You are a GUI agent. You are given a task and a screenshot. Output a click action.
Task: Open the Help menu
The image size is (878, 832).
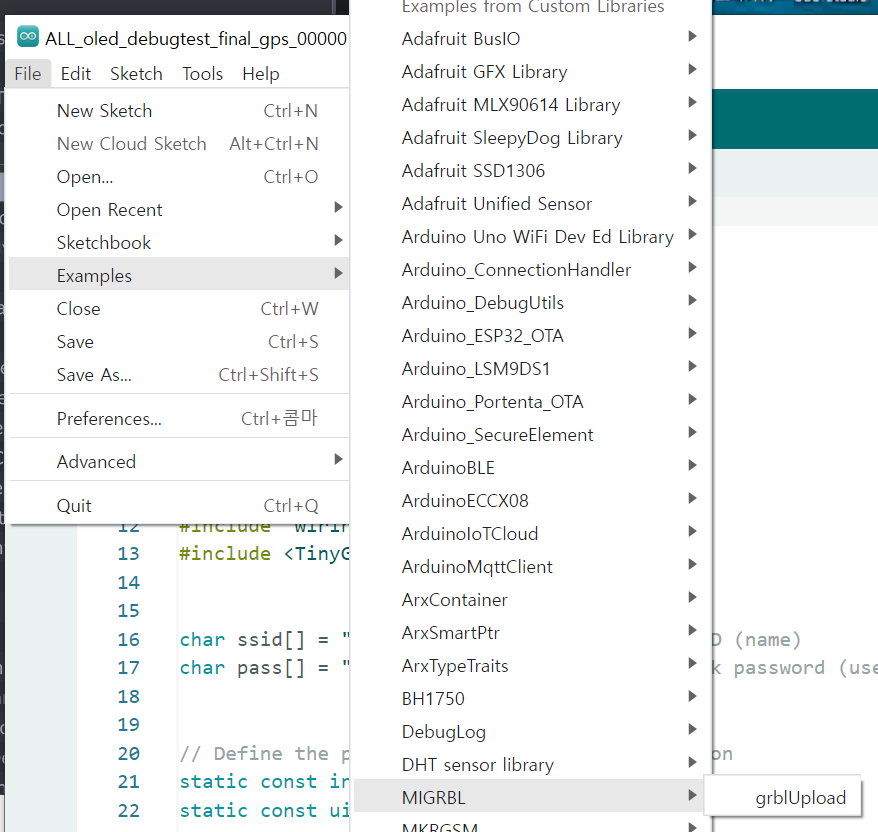point(260,74)
